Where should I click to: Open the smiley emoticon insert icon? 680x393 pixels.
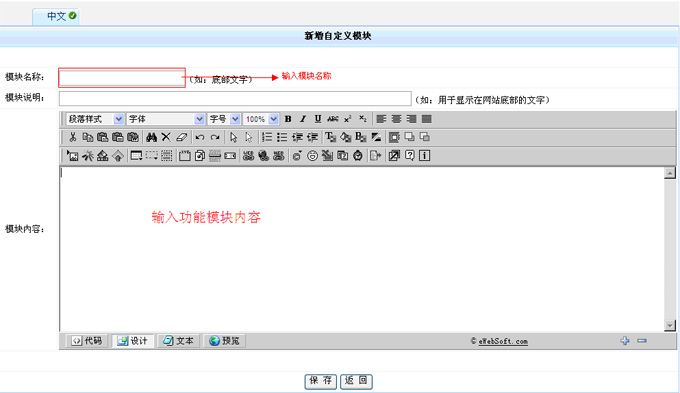[312, 156]
